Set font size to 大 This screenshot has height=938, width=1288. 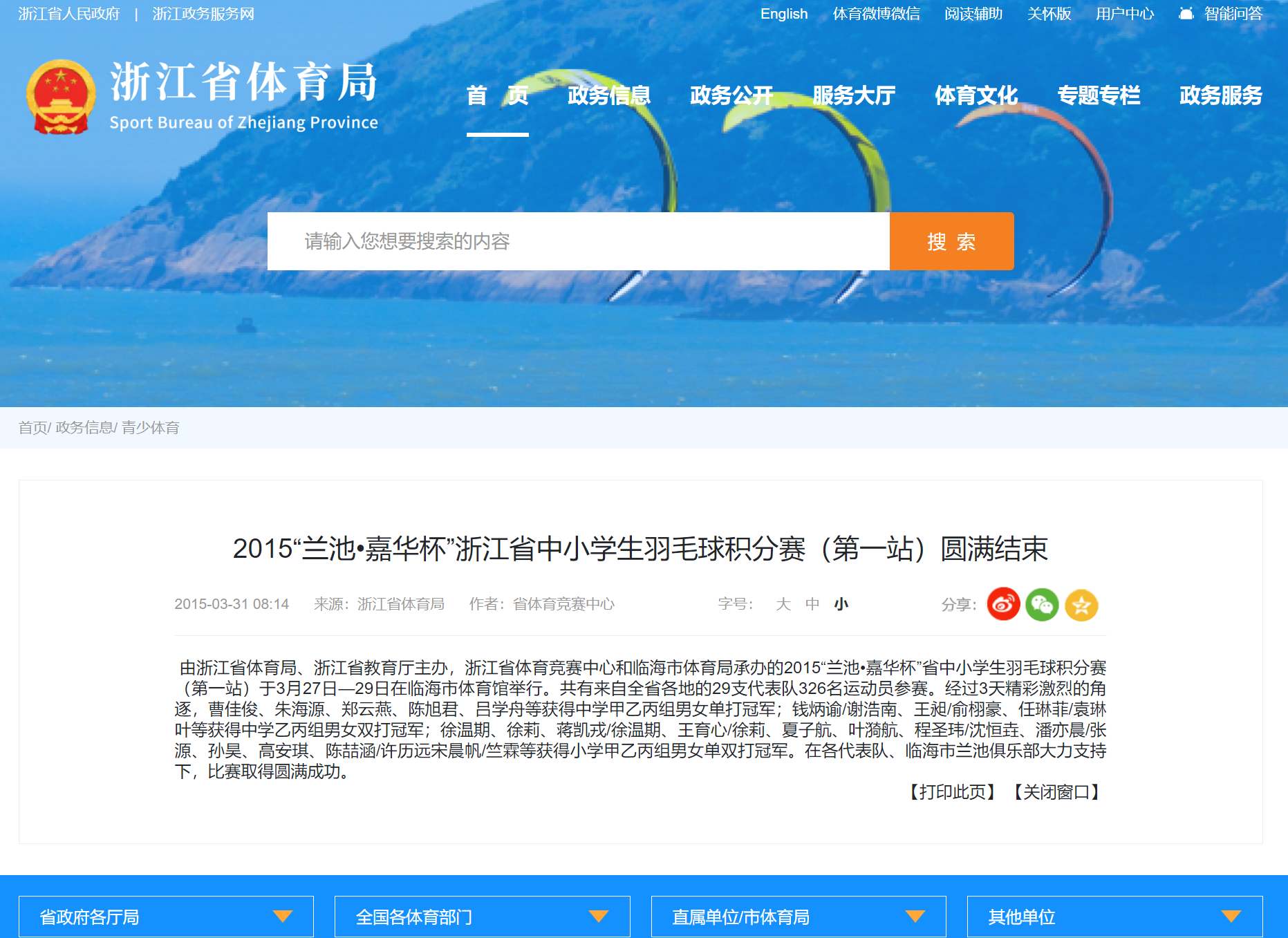783,604
